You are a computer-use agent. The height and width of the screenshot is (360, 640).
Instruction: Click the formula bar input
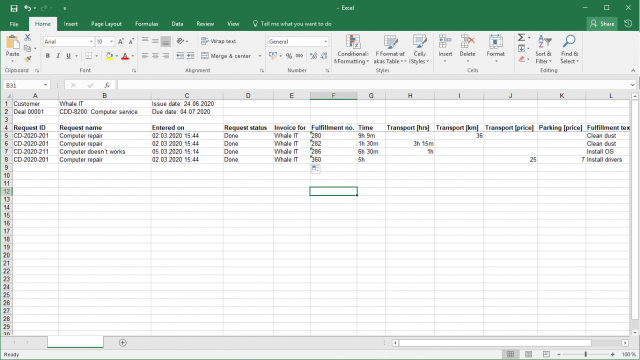(373, 85)
